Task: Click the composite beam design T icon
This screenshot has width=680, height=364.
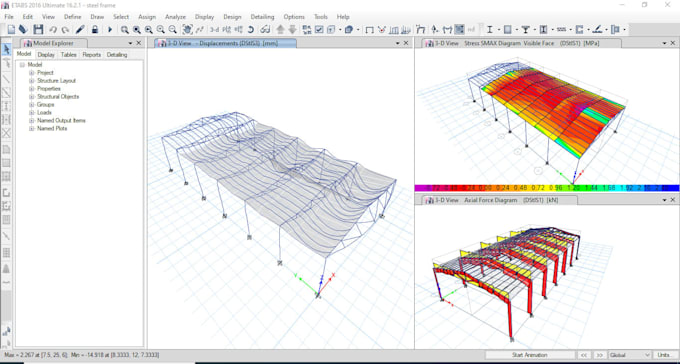Action: tap(526, 30)
